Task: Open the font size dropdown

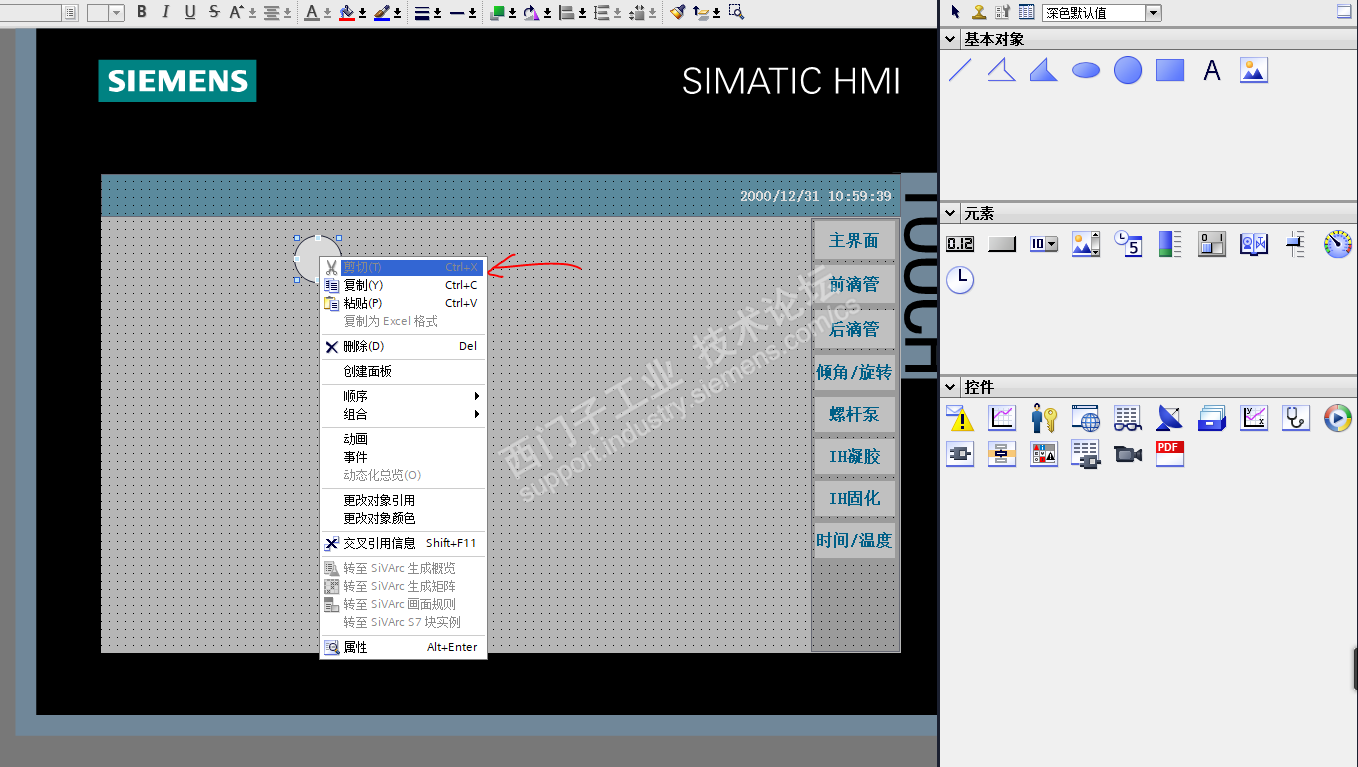Action: click(x=117, y=13)
